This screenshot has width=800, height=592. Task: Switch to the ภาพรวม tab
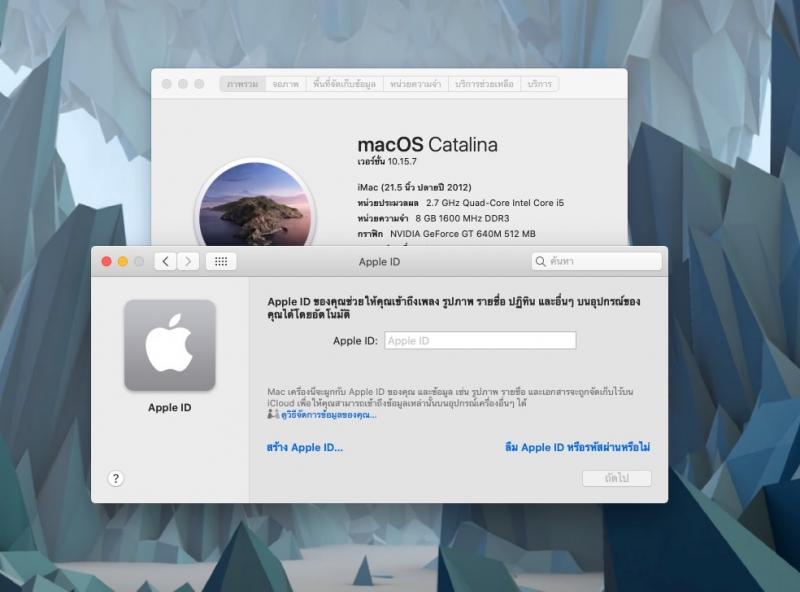(243, 84)
